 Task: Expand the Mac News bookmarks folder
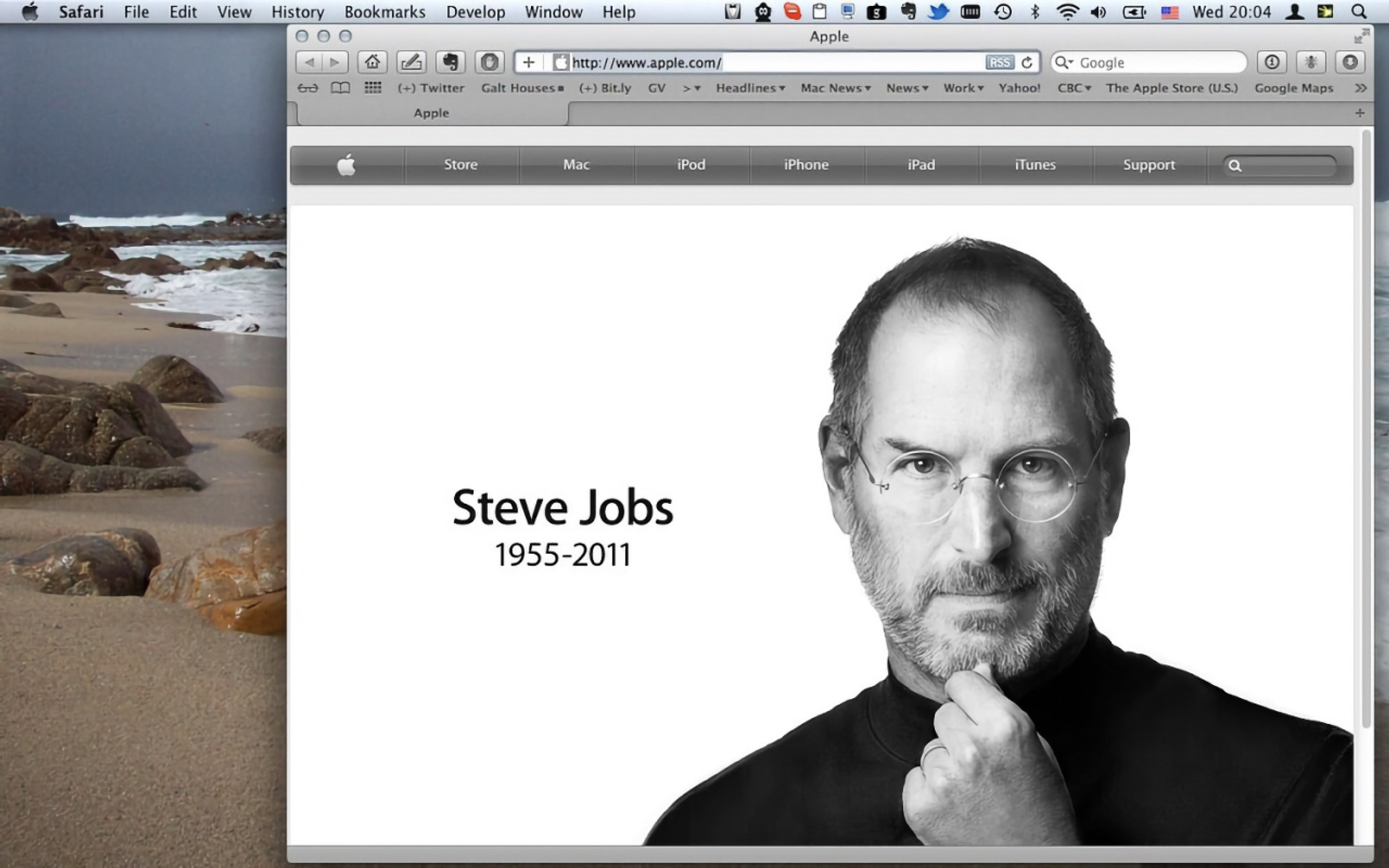pyautogui.click(x=836, y=88)
